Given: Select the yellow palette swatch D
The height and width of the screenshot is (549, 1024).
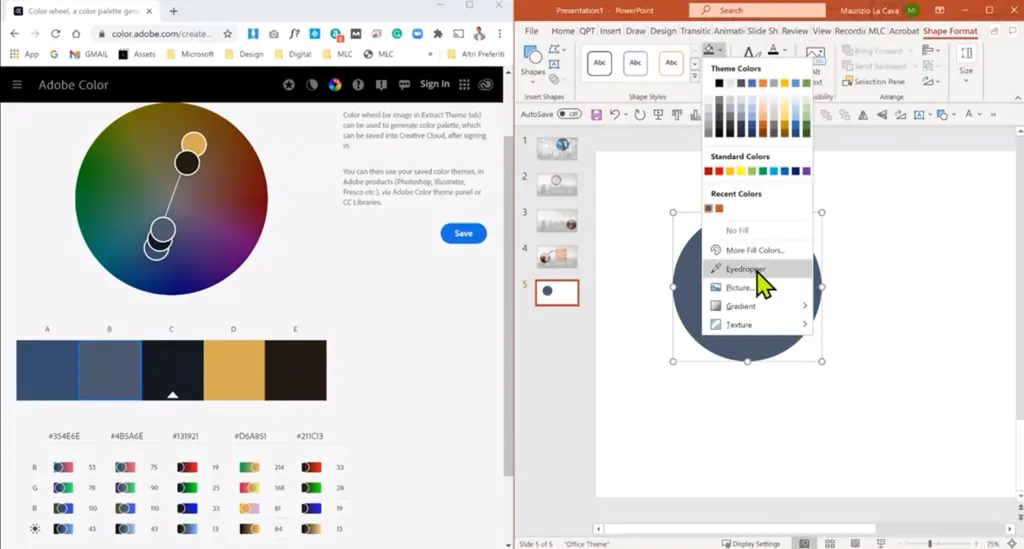Looking at the screenshot, I should click(x=234, y=370).
